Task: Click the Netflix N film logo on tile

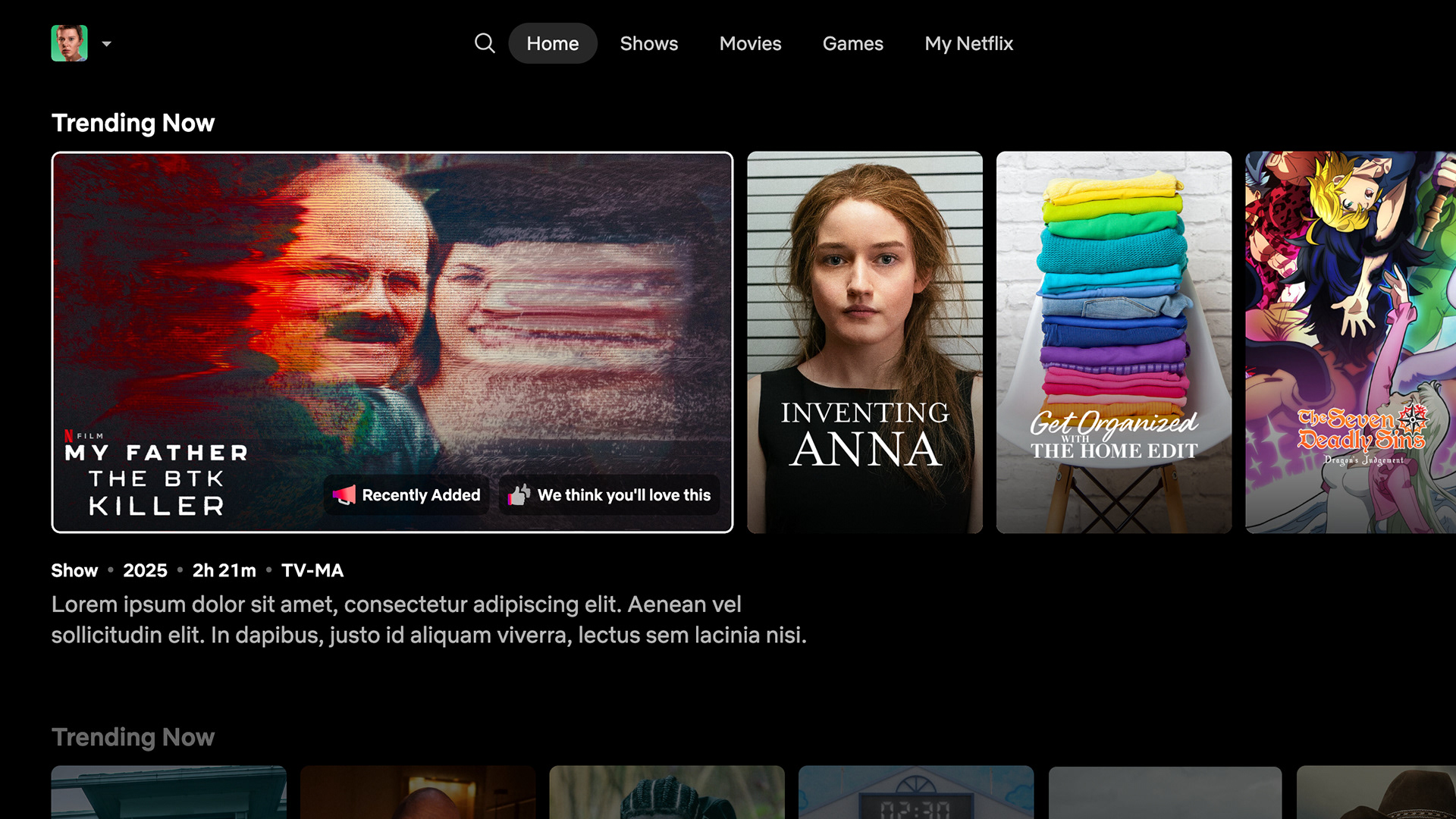Action: coord(68,436)
